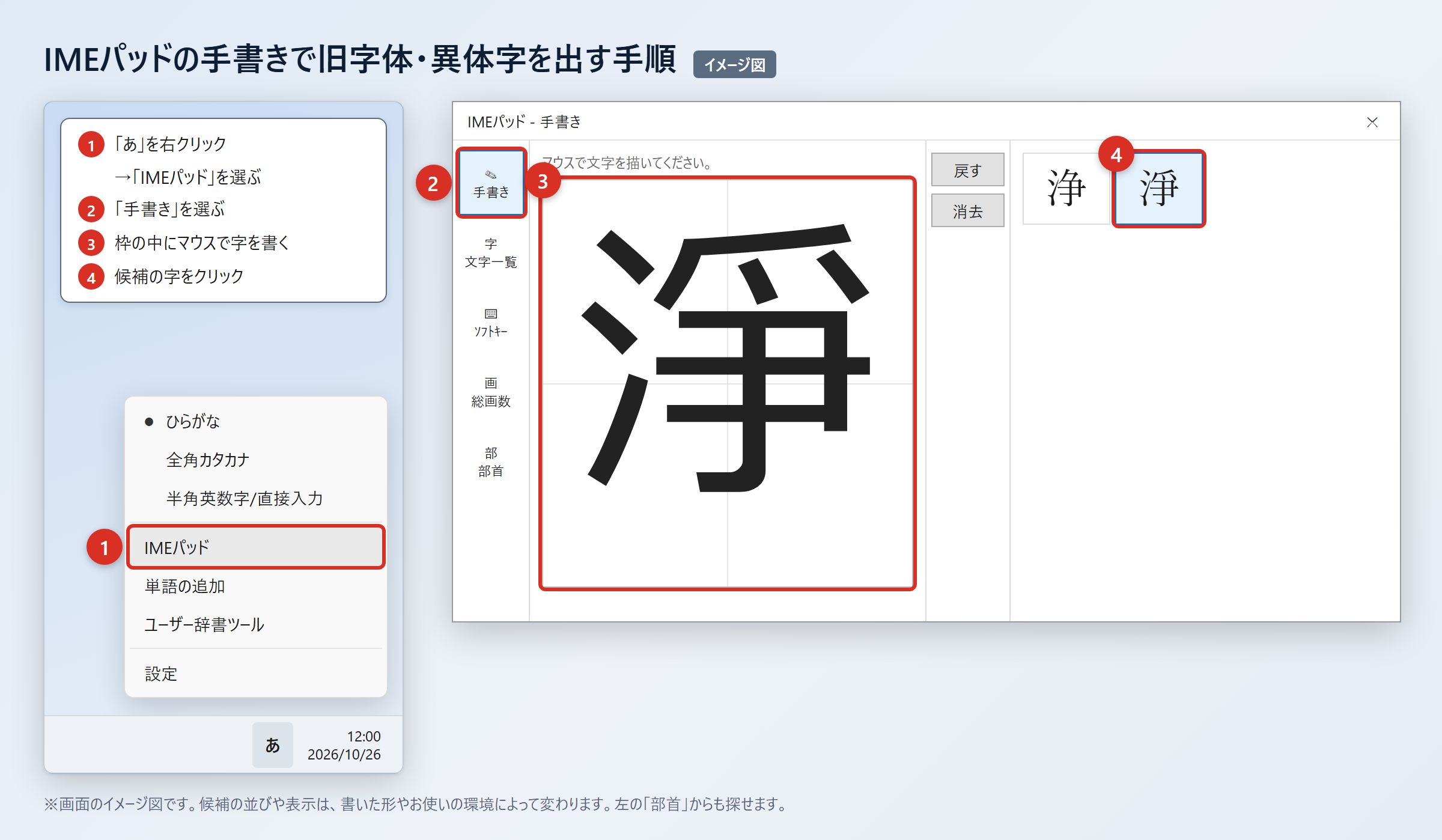Open the 文字一覧 character list panel
The image size is (1442, 840).
click(491, 253)
